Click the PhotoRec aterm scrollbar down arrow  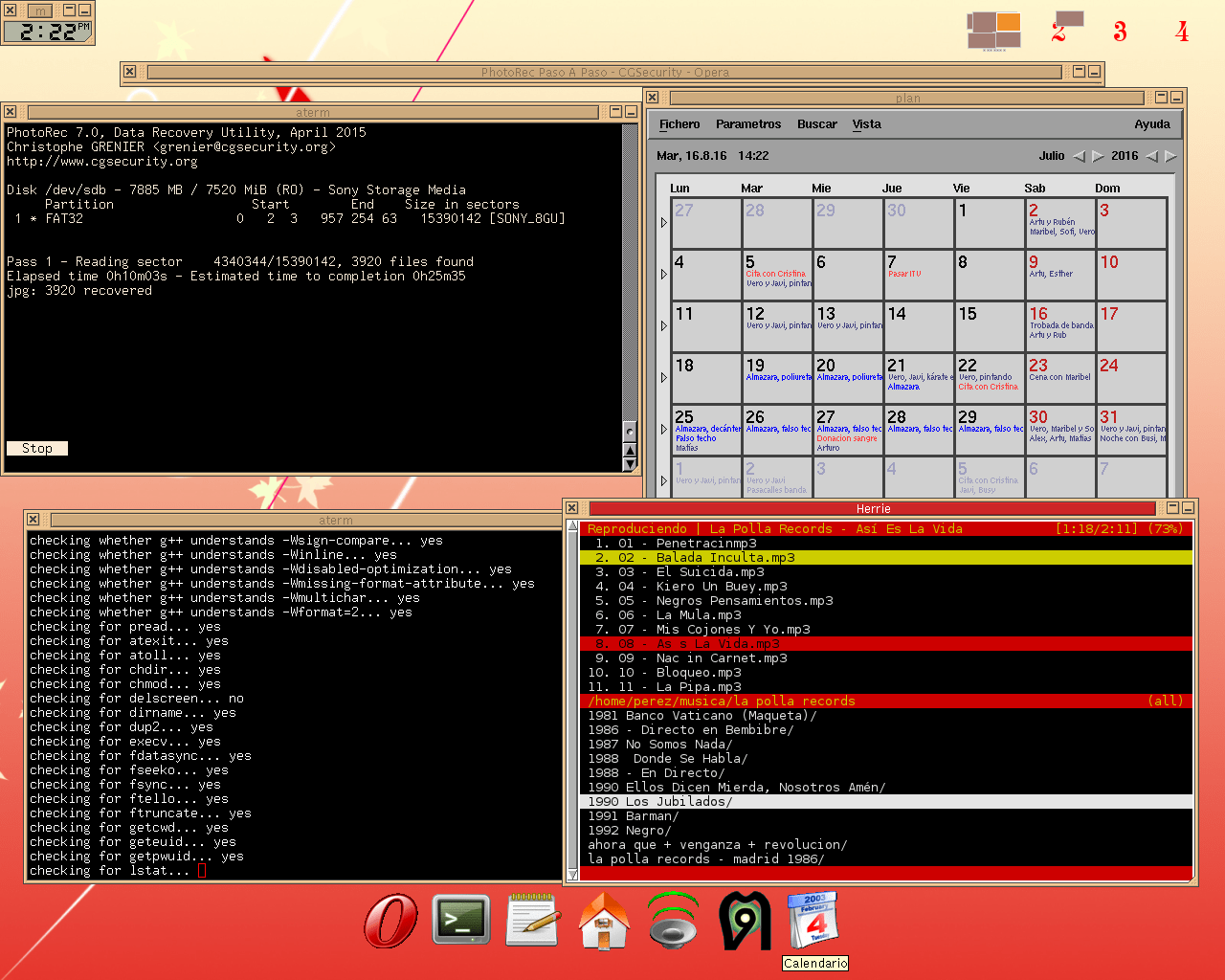(630, 464)
